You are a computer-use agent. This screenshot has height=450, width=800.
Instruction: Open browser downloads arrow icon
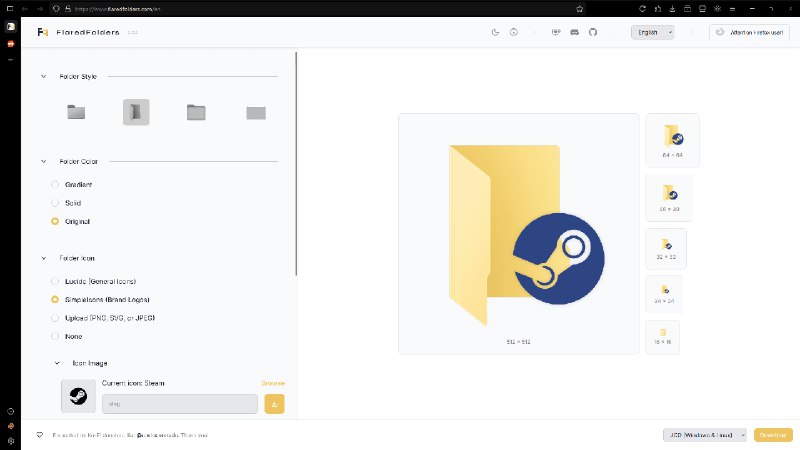(672, 9)
